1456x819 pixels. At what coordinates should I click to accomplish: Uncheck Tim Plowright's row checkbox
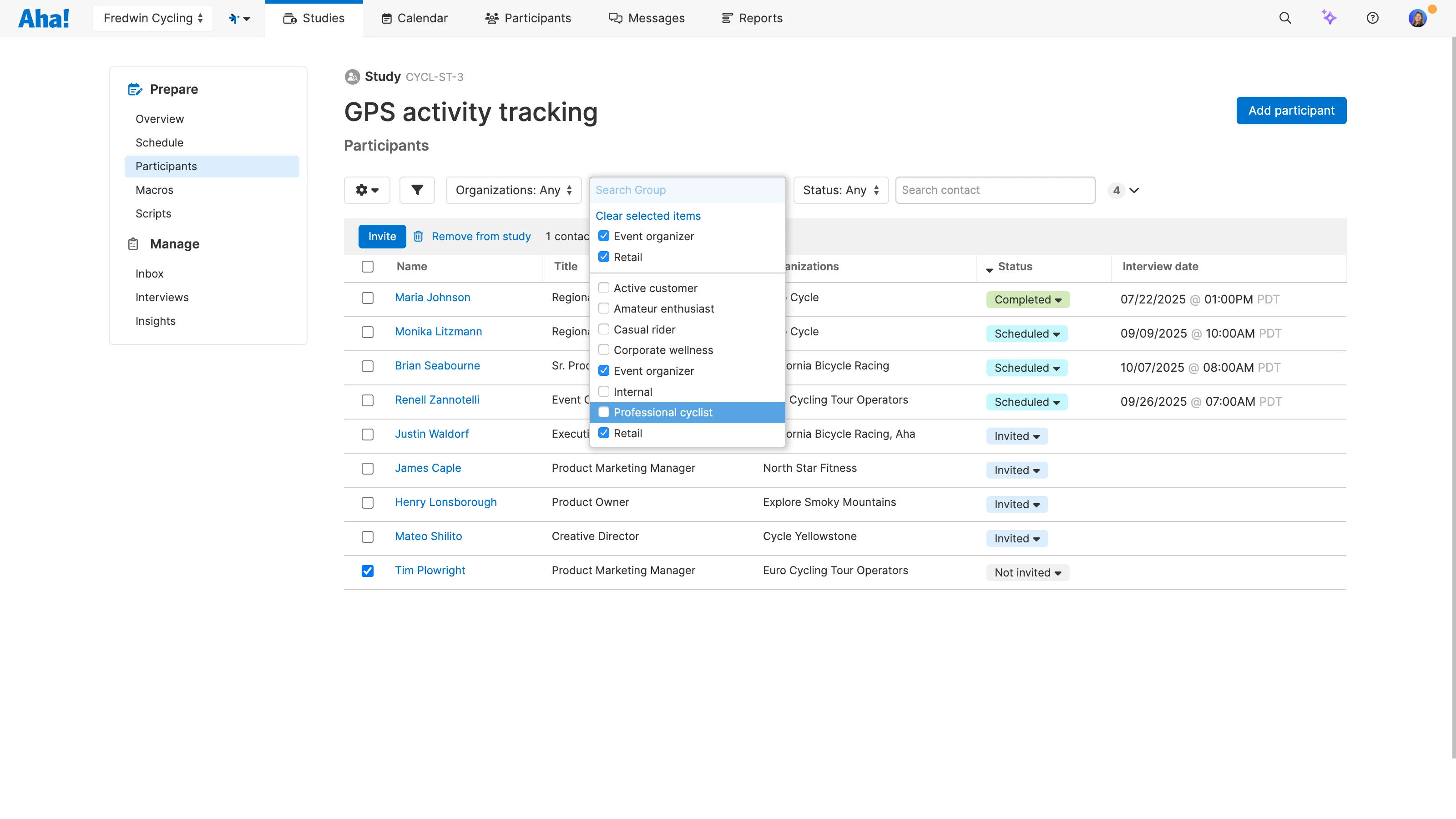coord(367,571)
